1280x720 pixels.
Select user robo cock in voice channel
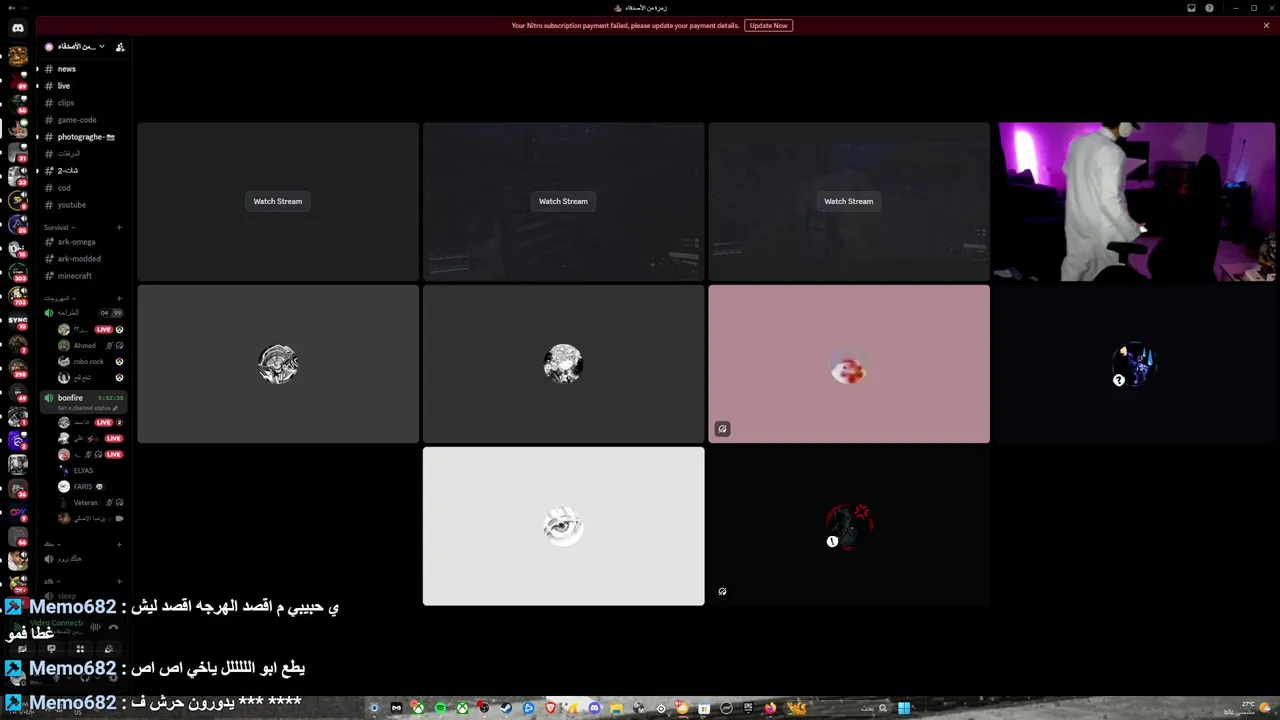[90, 362]
